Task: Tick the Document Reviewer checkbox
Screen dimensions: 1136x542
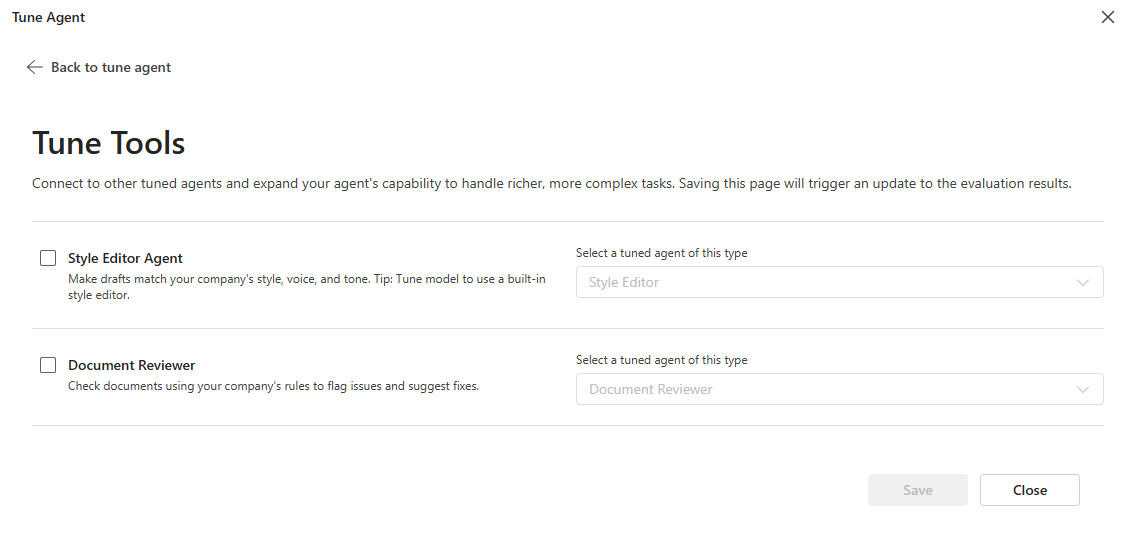Action: point(48,365)
